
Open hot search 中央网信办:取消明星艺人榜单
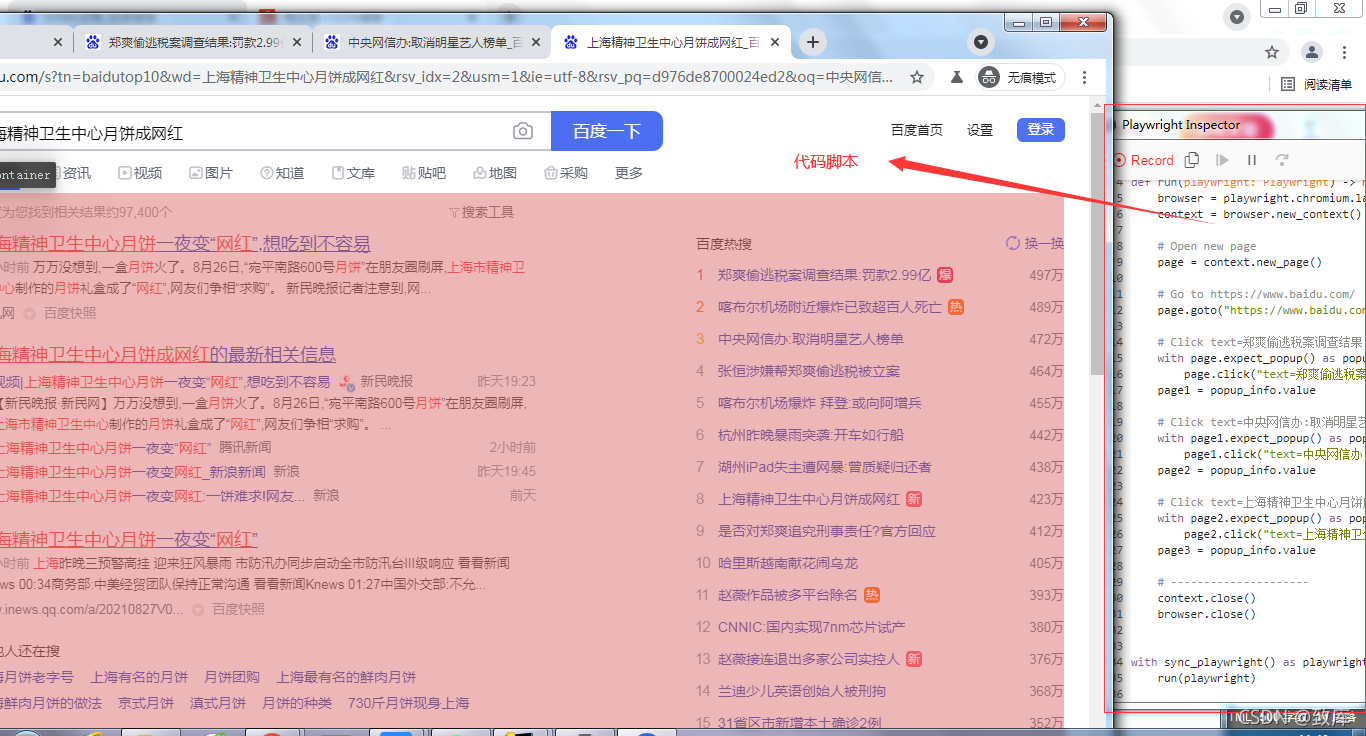811,339
